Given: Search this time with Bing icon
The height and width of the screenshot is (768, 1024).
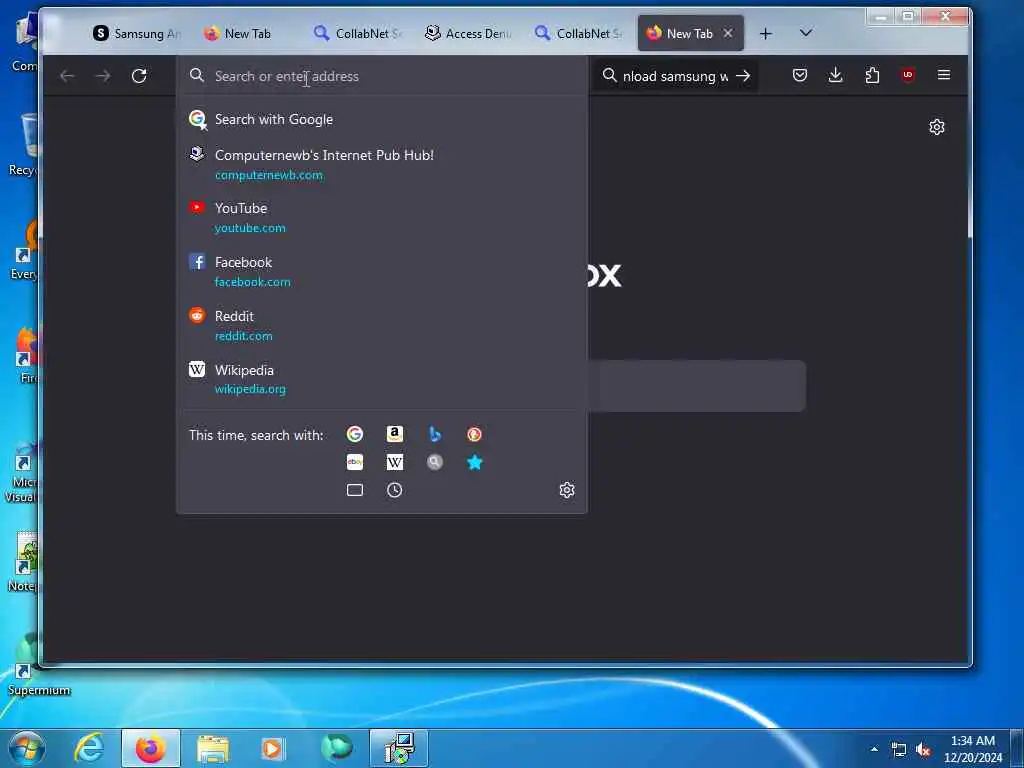Looking at the screenshot, I should coord(435,434).
